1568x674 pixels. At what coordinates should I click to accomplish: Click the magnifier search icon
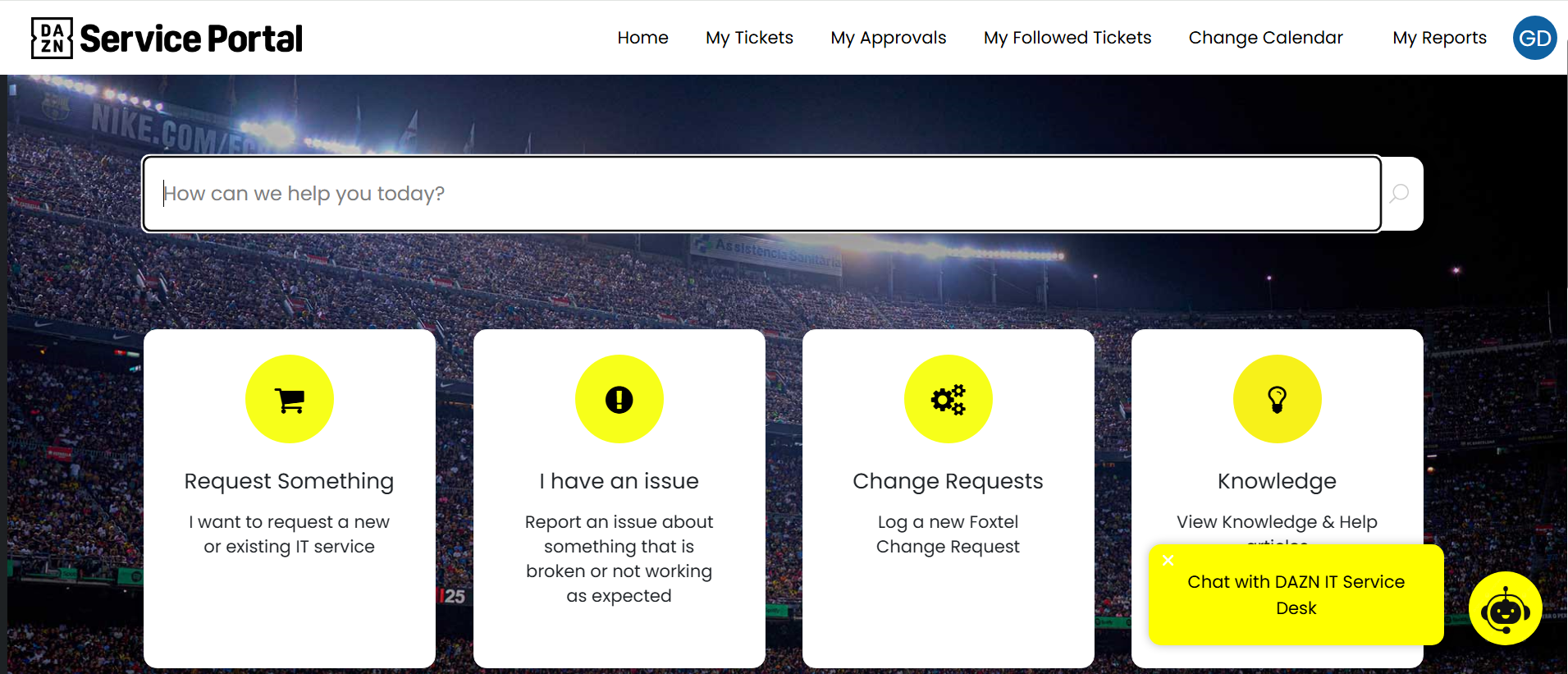(x=1400, y=194)
